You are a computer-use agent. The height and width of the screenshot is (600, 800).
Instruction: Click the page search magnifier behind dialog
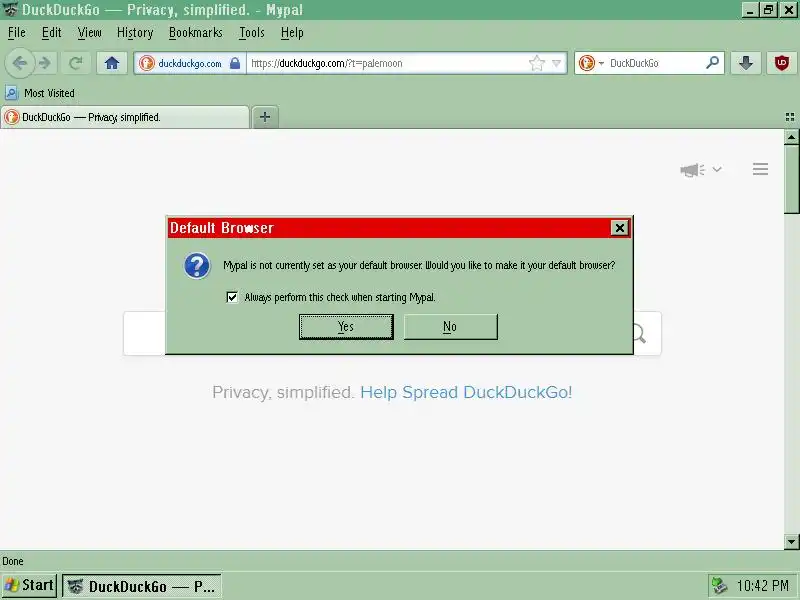click(640, 334)
